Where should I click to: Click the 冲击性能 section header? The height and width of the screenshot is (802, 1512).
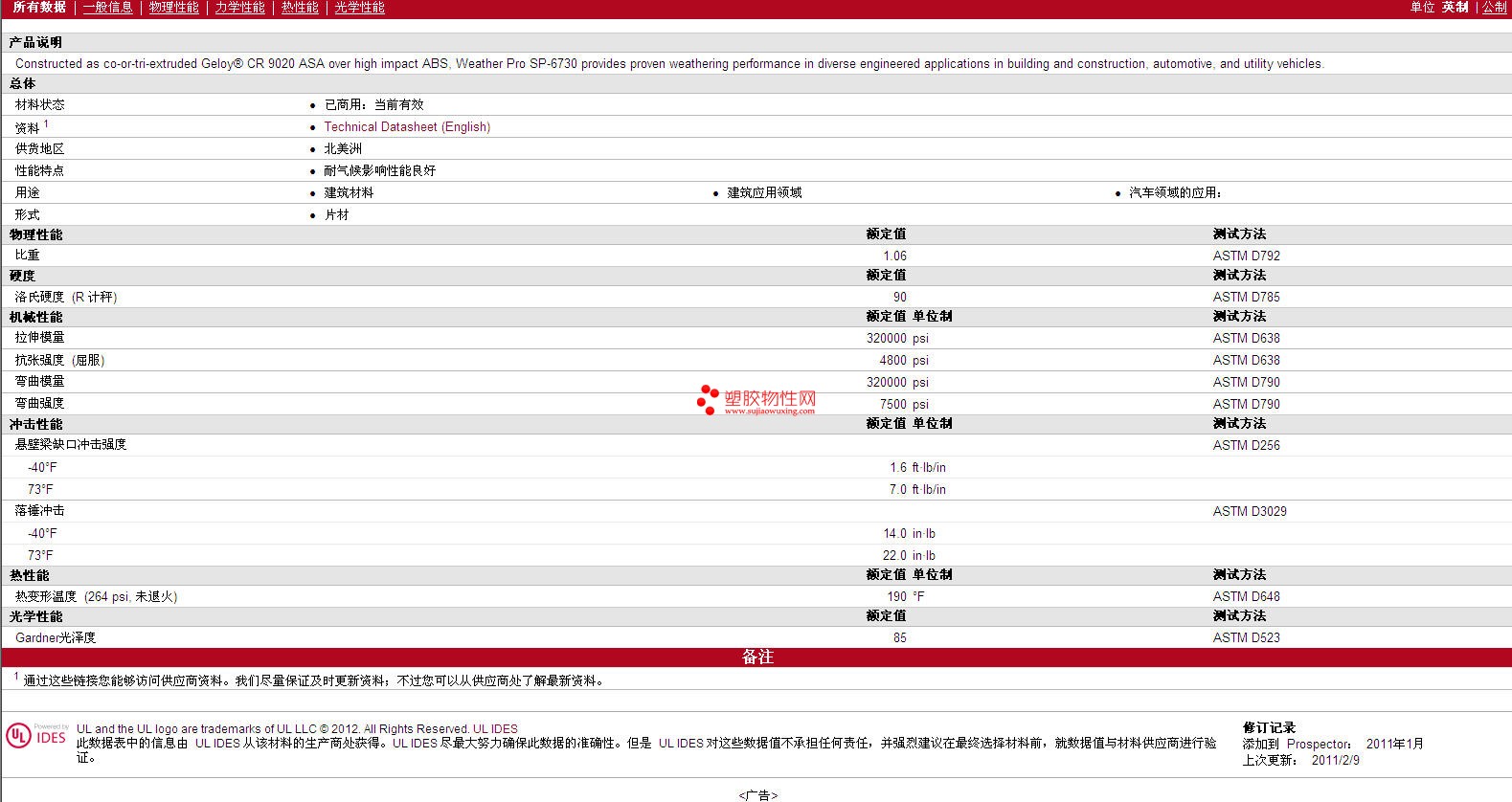pos(35,424)
